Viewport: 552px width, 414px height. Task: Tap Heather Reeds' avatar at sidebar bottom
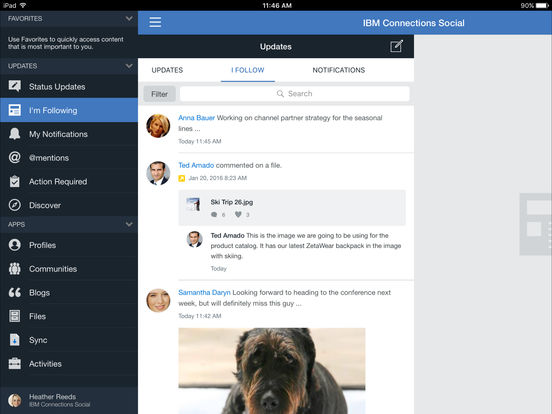click(15, 400)
